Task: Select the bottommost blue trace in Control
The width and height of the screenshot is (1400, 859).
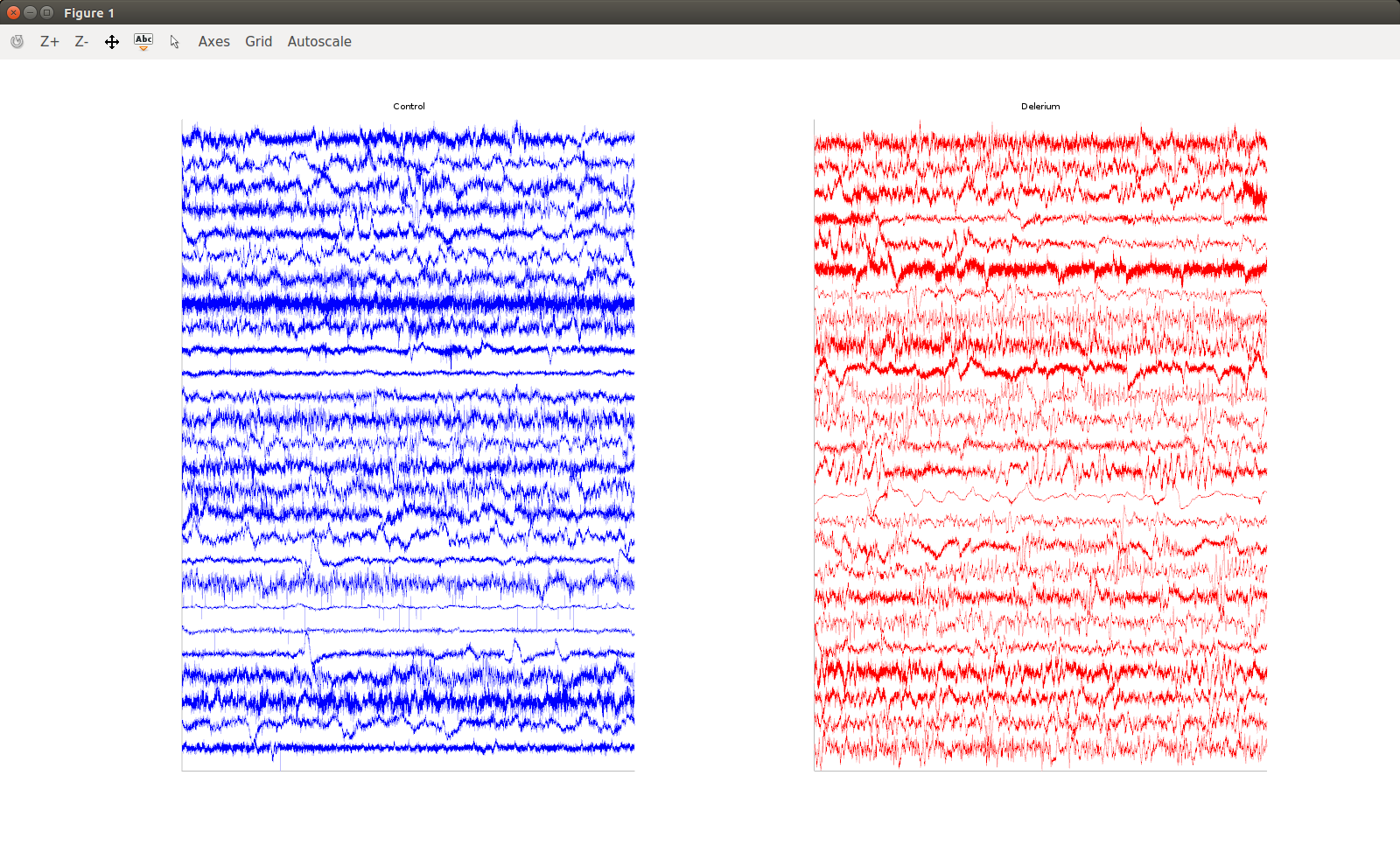Action: (x=408, y=747)
